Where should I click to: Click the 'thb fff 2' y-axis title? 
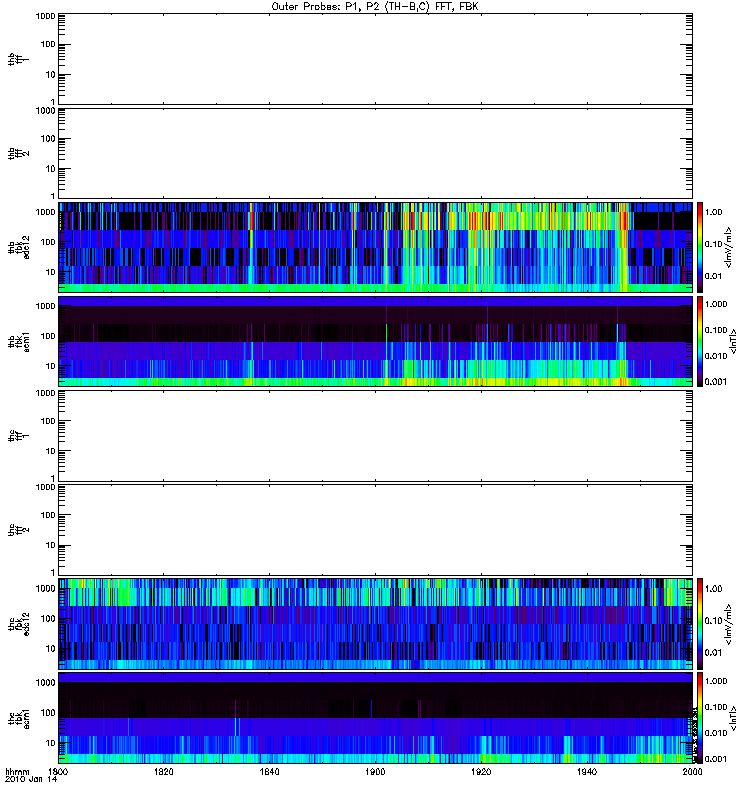pyautogui.click(x=19, y=154)
